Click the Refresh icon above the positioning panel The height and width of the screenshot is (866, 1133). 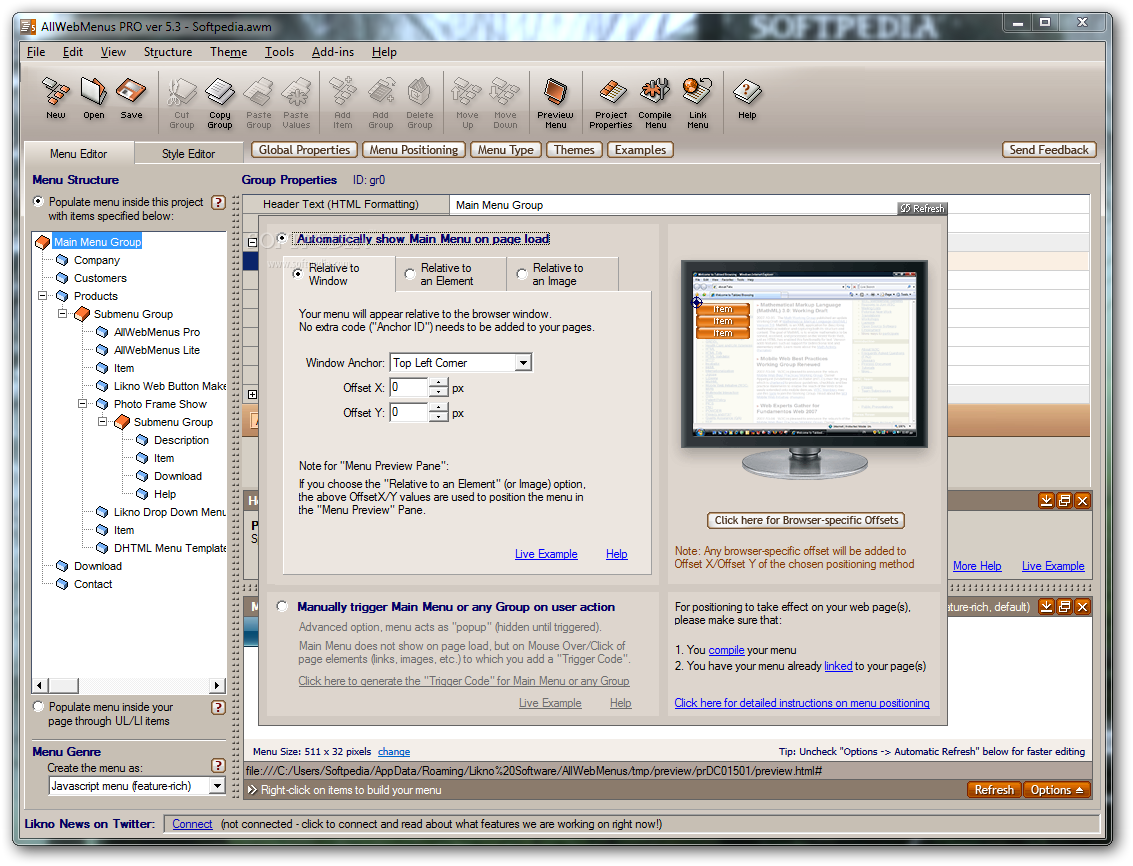click(x=921, y=208)
